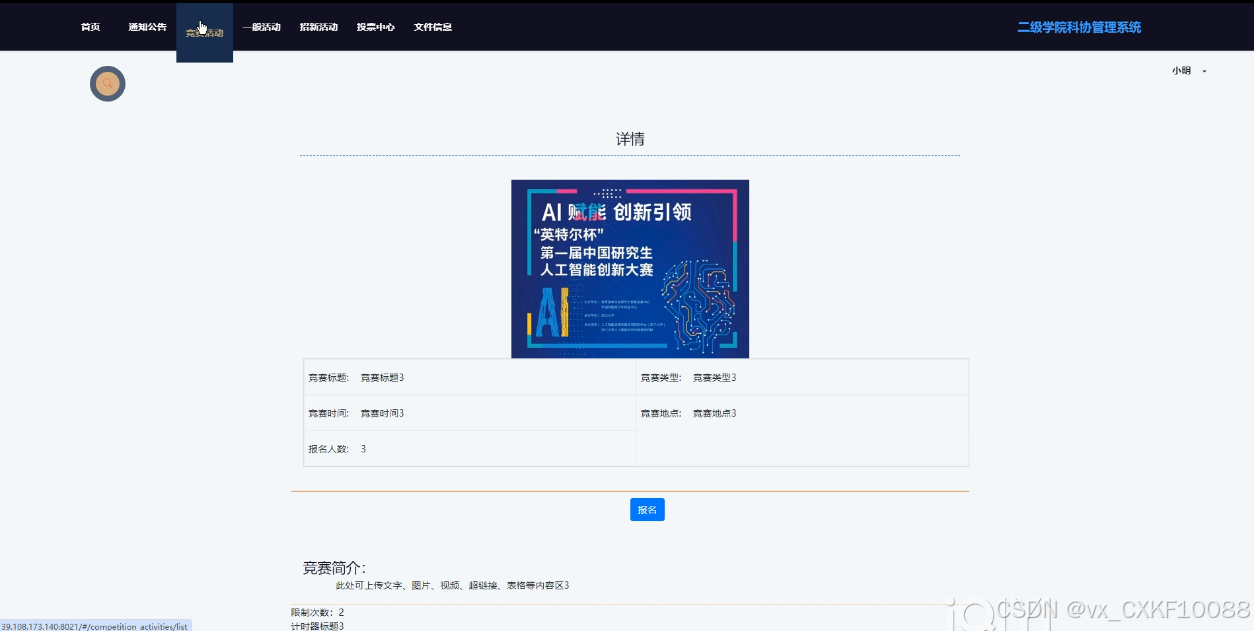Expand the 小明 user dropdown
Viewport: 1254px width, 631px height.
[1189, 71]
